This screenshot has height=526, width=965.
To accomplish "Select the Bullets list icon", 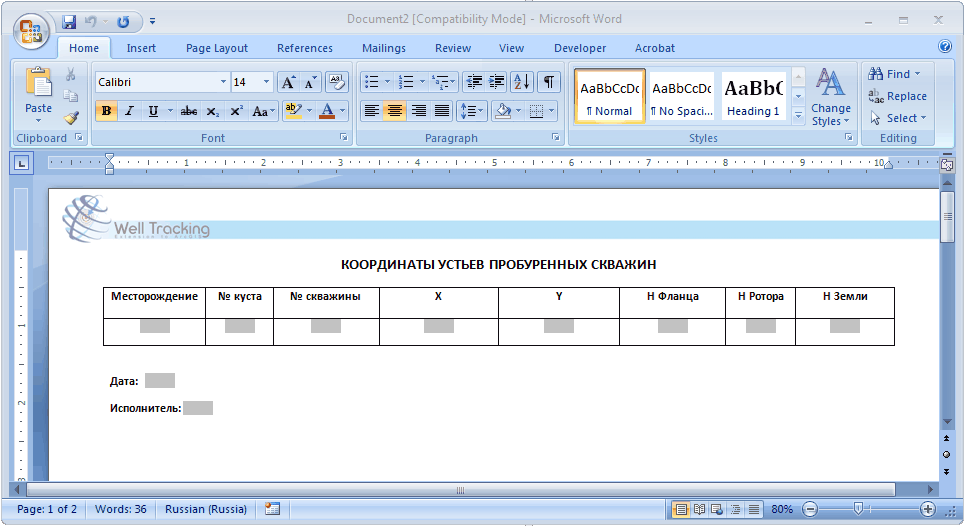I will (x=371, y=82).
